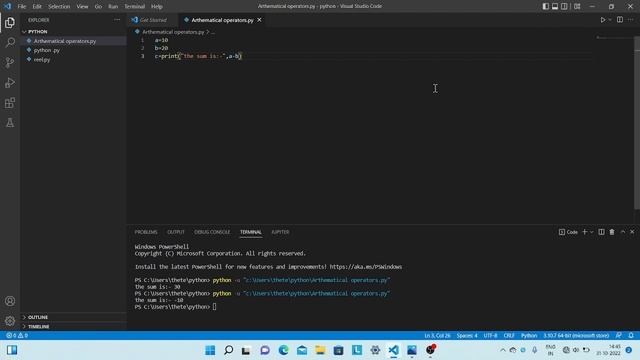The width and height of the screenshot is (640, 360).
Task: Click the aka.ms/PSWindows link in terminal
Action: [x=366, y=267]
